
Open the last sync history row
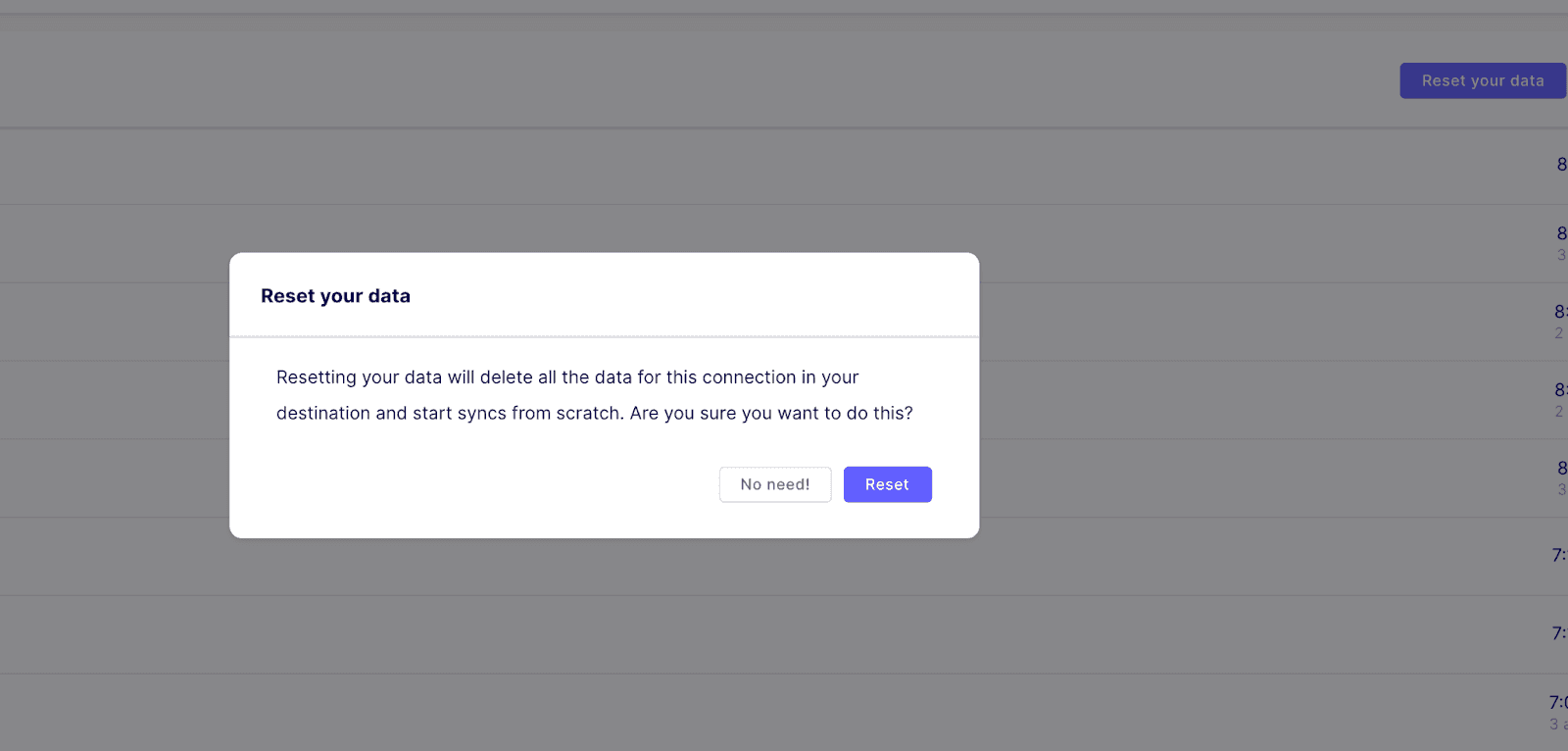(x=784, y=713)
